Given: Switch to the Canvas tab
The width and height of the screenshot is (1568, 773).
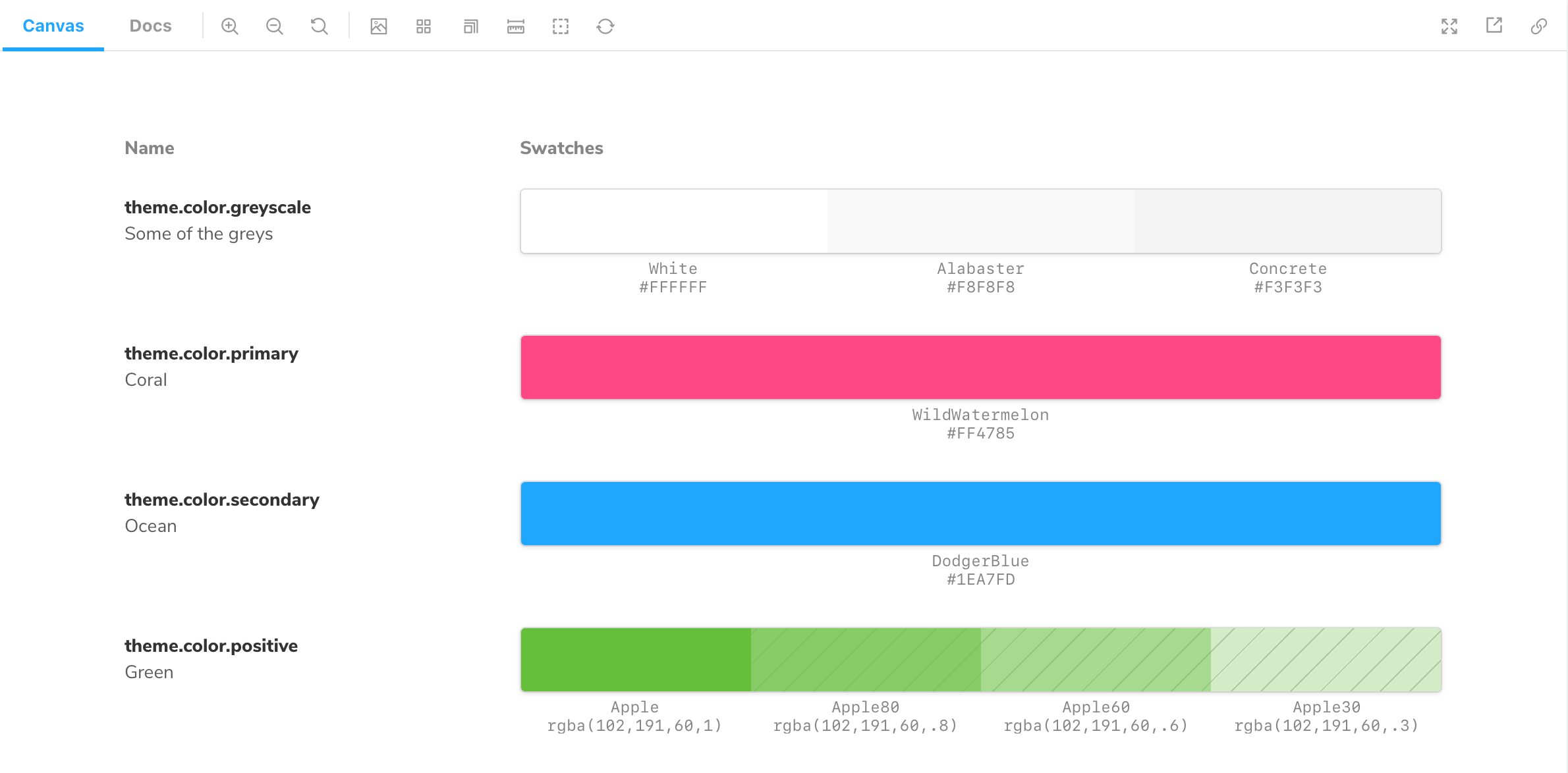Looking at the screenshot, I should click(x=53, y=26).
